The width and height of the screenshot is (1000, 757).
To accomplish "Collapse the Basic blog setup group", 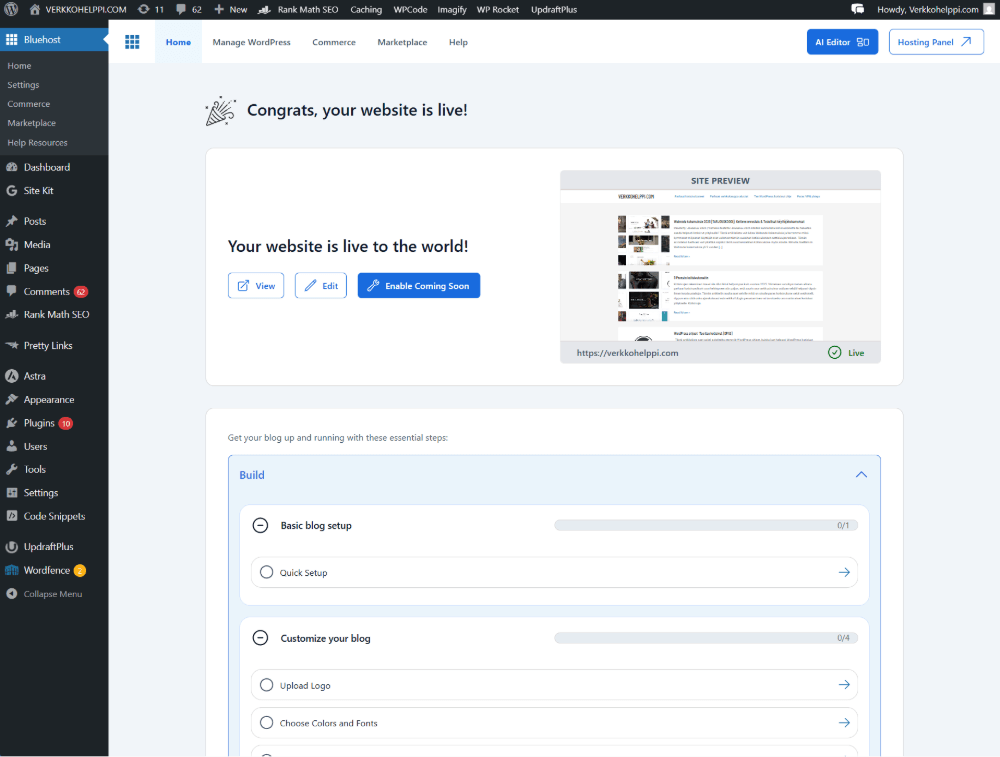I will click(261, 525).
